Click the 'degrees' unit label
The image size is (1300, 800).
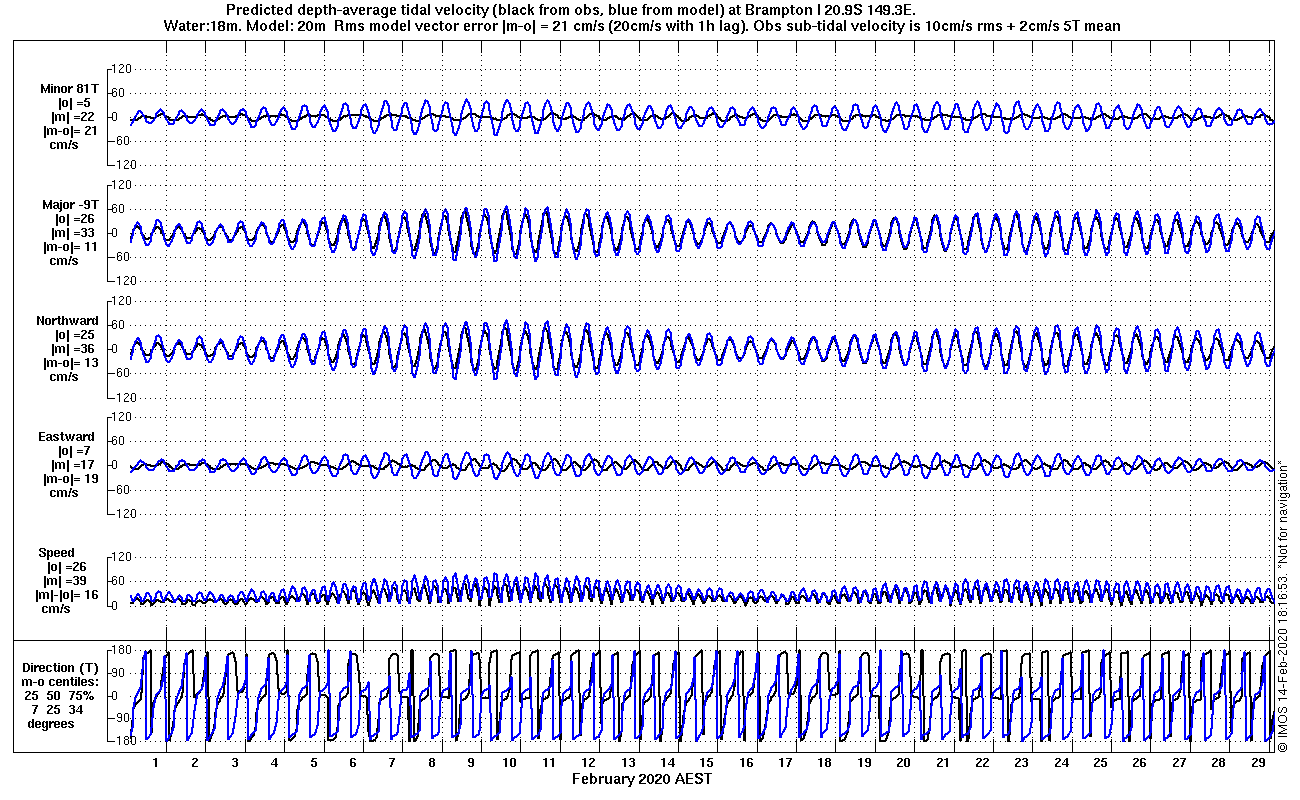click(x=51, y=723)
